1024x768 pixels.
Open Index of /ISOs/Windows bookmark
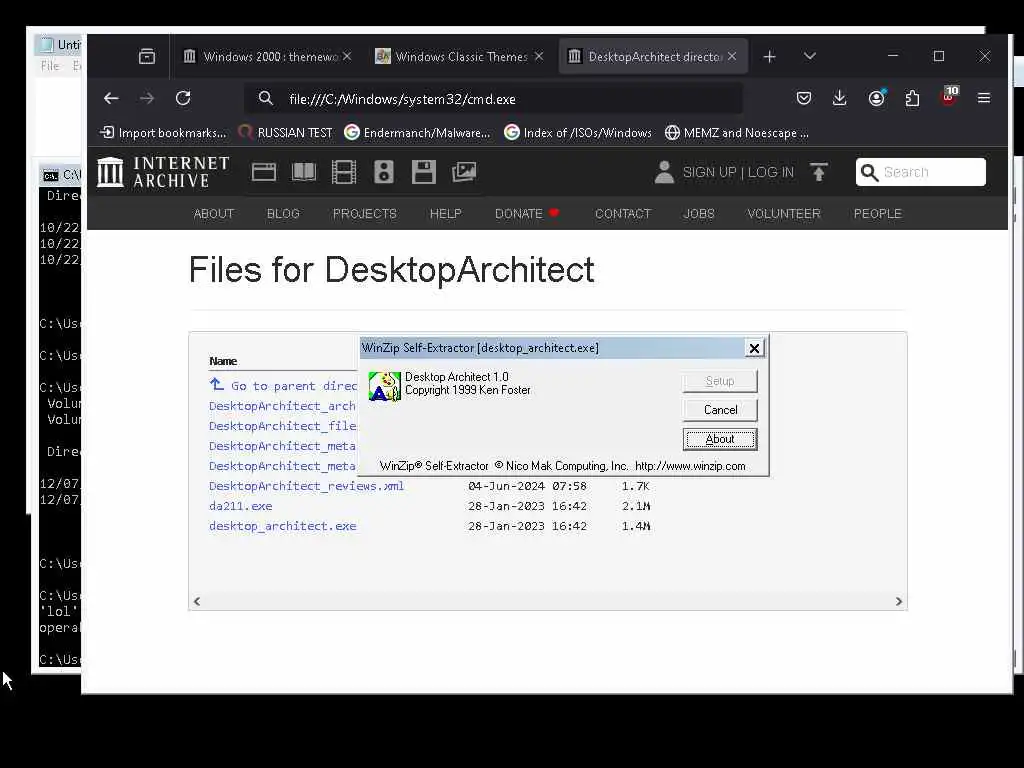click(x=578, y=133)
